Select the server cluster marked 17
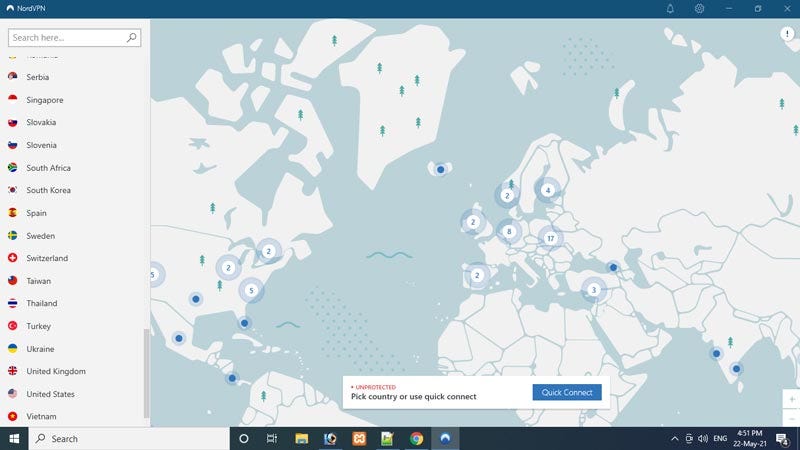Viewport: 800px width, 450px height. pos(551,238)
